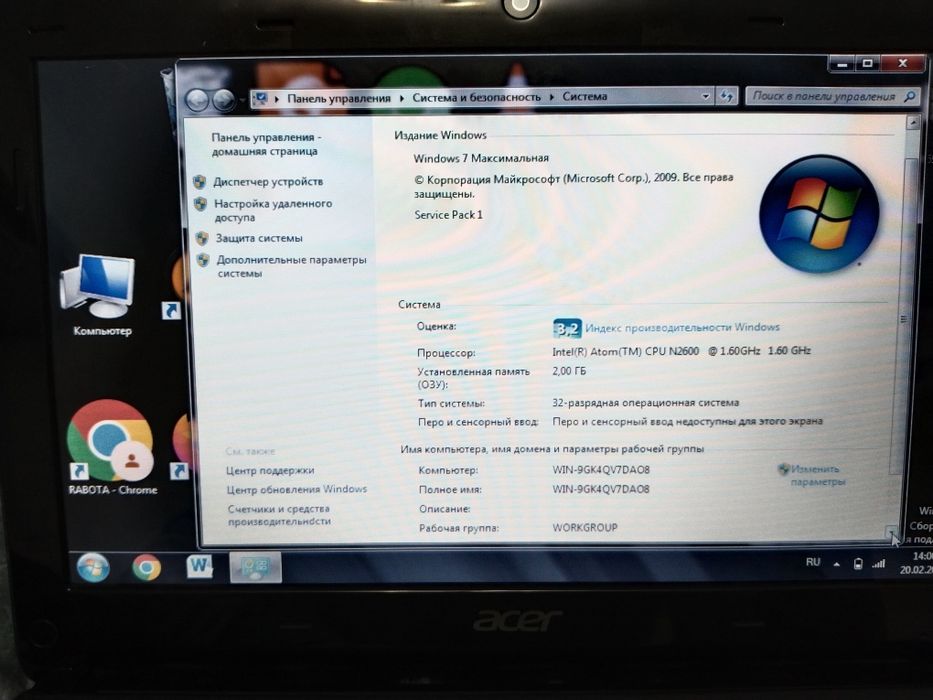
Task: Click the scrollbar down arrow
Action: [x=891, y=532]
